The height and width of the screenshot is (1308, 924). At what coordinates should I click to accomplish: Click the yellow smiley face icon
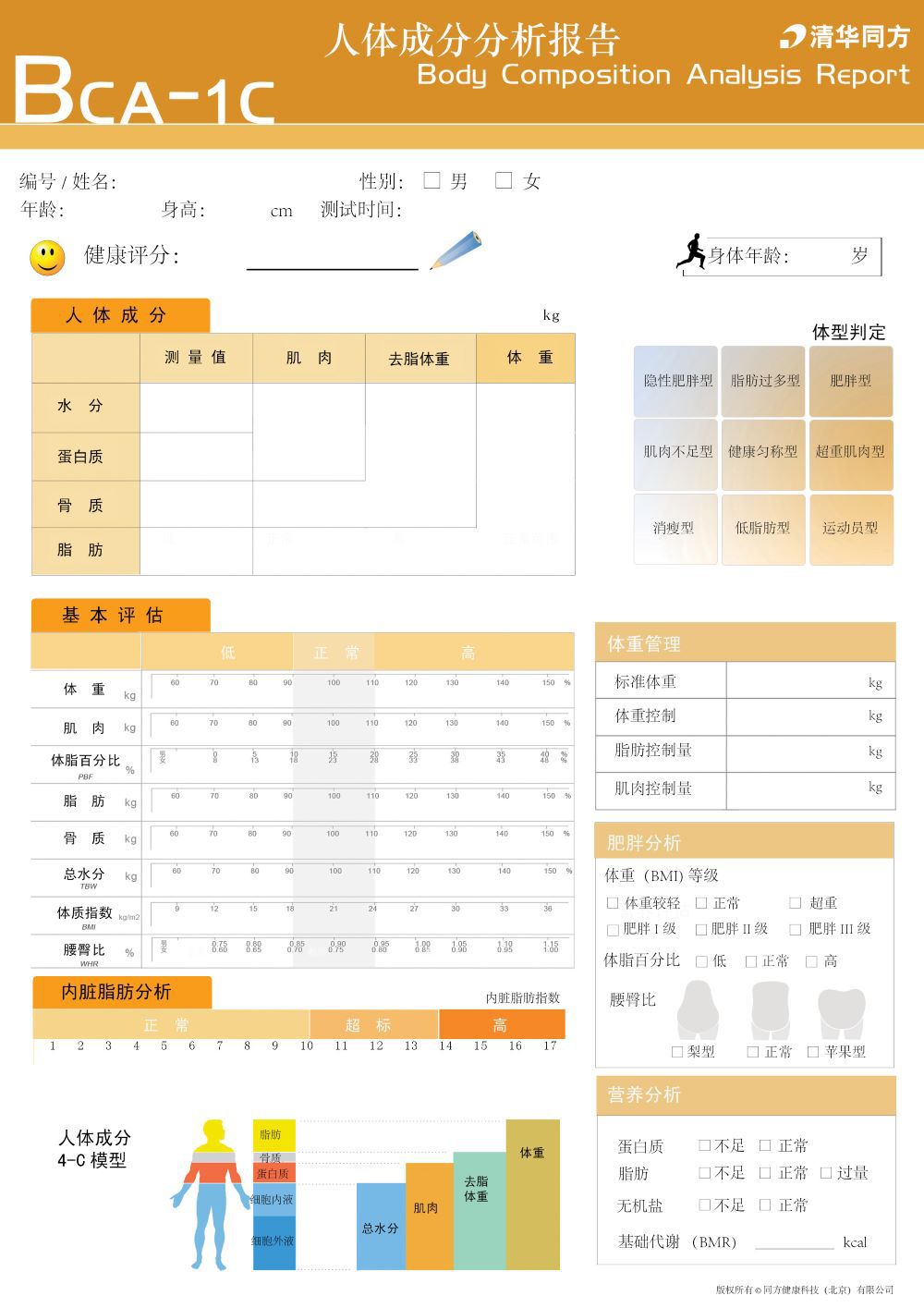point(47,258)
